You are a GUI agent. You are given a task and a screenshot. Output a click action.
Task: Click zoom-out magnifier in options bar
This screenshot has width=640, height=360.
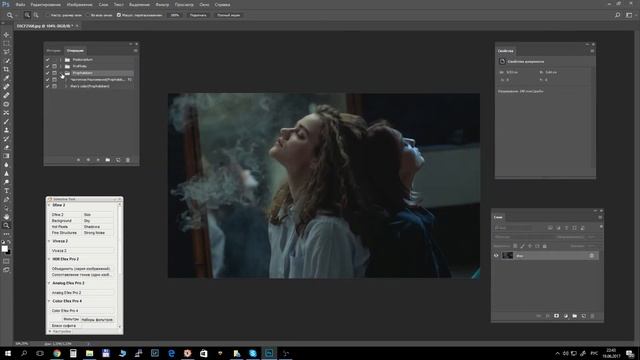tap(36, 15)
